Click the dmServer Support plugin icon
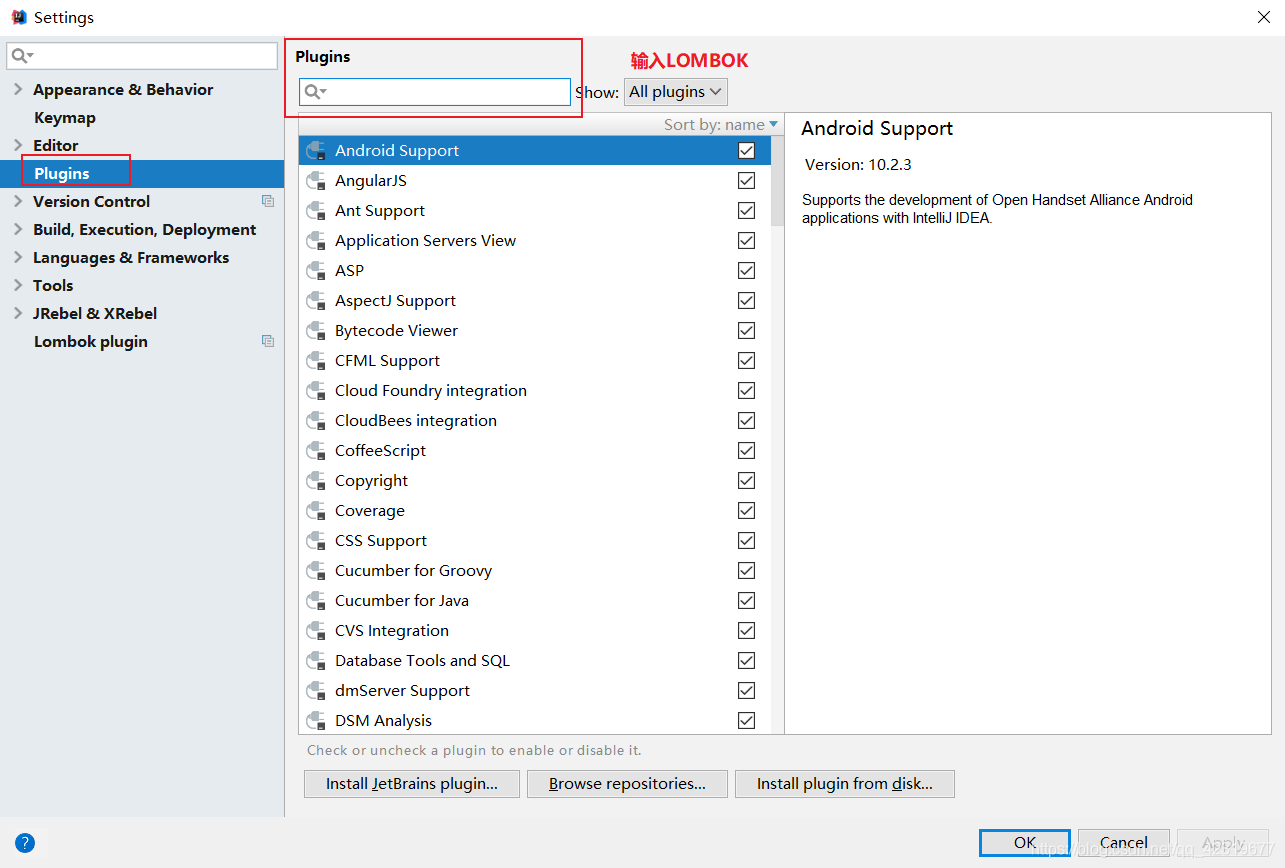The image size is (1285, 868). [x=317, y=690]
